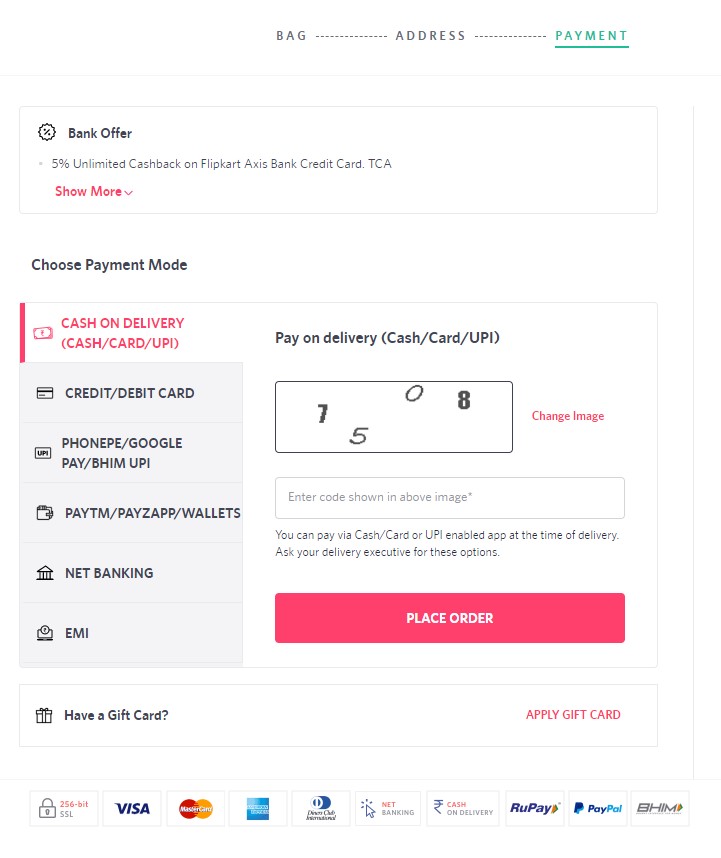Click the credit/debit card icon
Viewport: 721px width, 858px height.
click(x=45, y=393)
